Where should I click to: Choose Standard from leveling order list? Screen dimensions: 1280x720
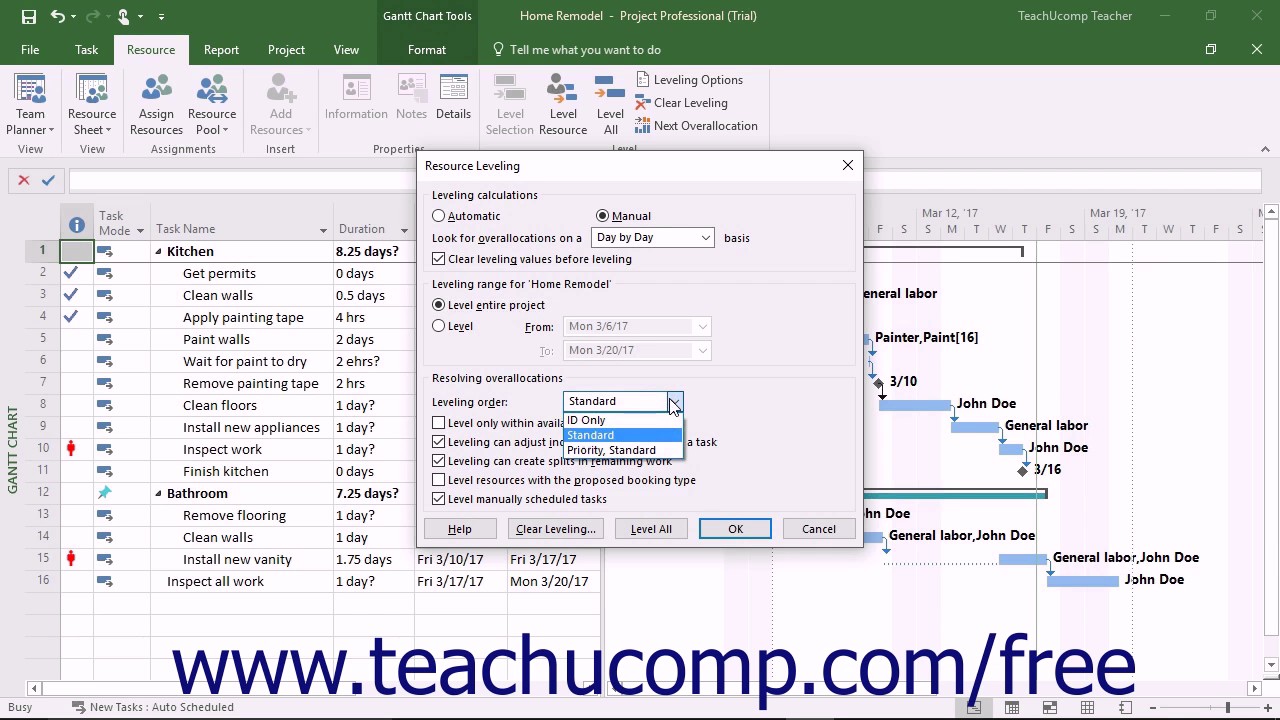(623, 435)
